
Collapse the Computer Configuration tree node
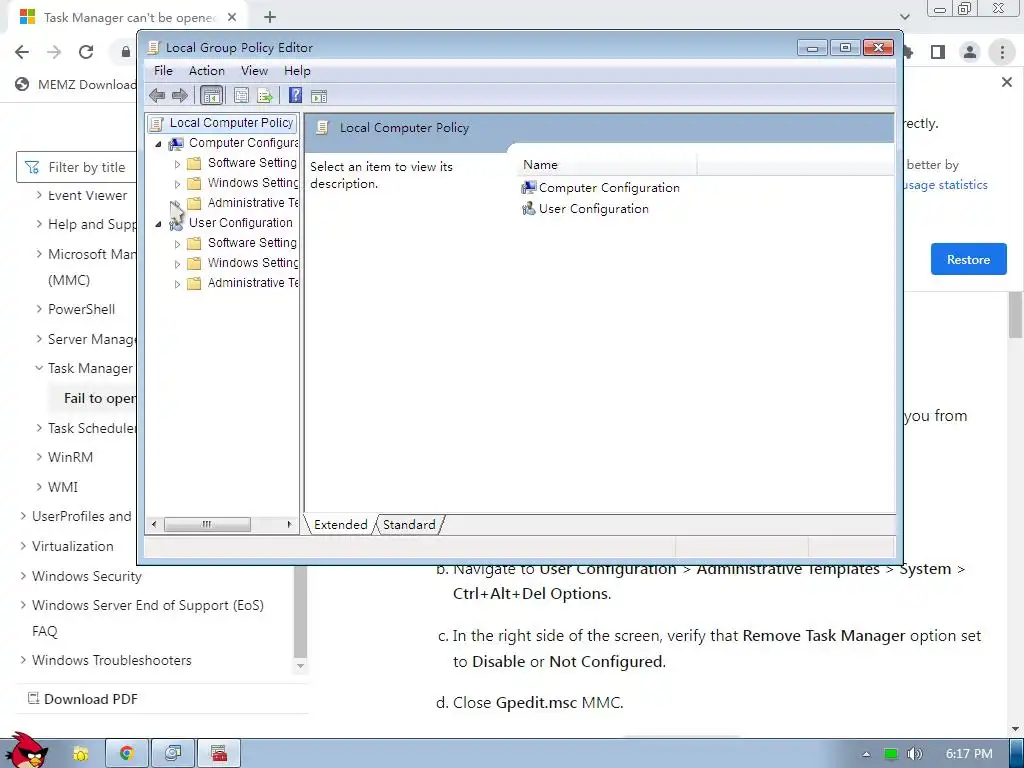click(158, 144)
